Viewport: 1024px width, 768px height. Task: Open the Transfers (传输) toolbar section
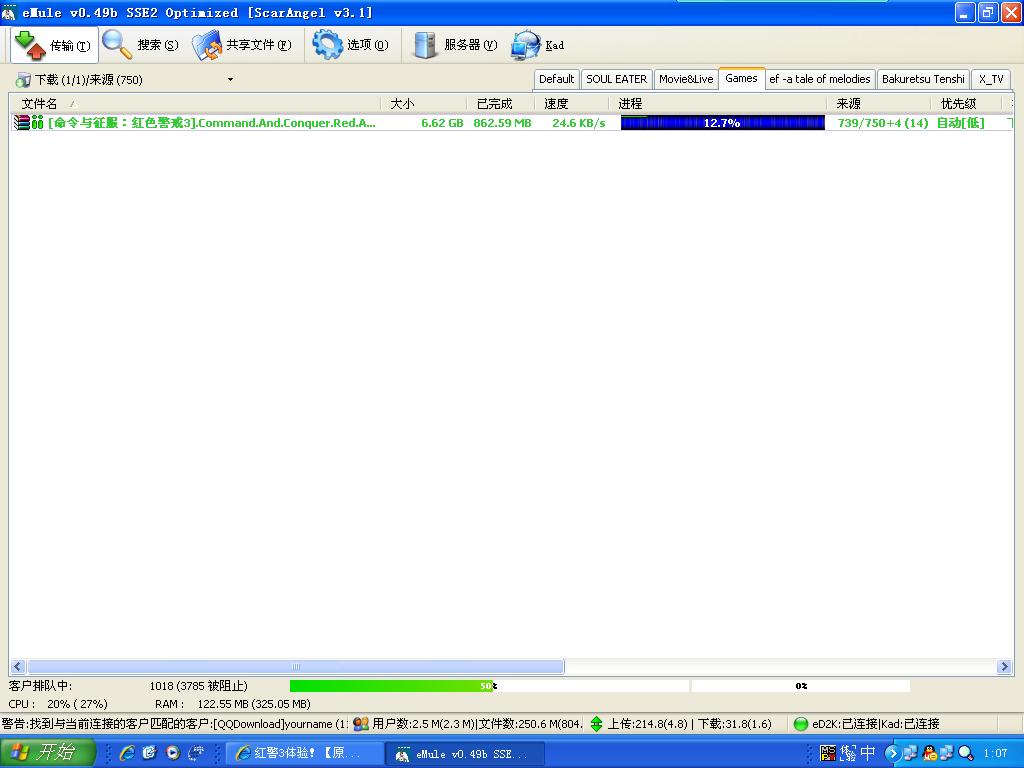(x=54, y=45)
